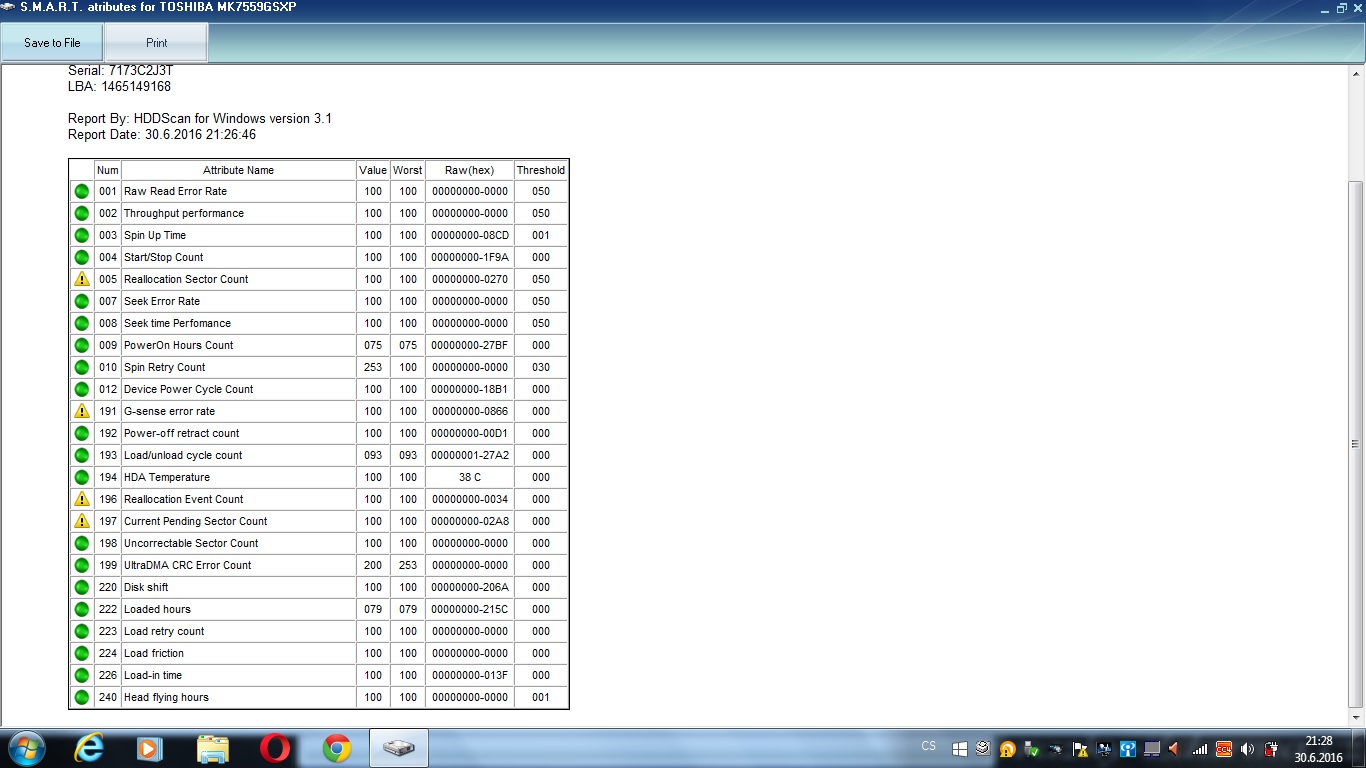Click the warning icon for Reallocation Sector Count
The width and height of the screenshot is (1366, 768).
pyautogui.click(x=82, y=279)
